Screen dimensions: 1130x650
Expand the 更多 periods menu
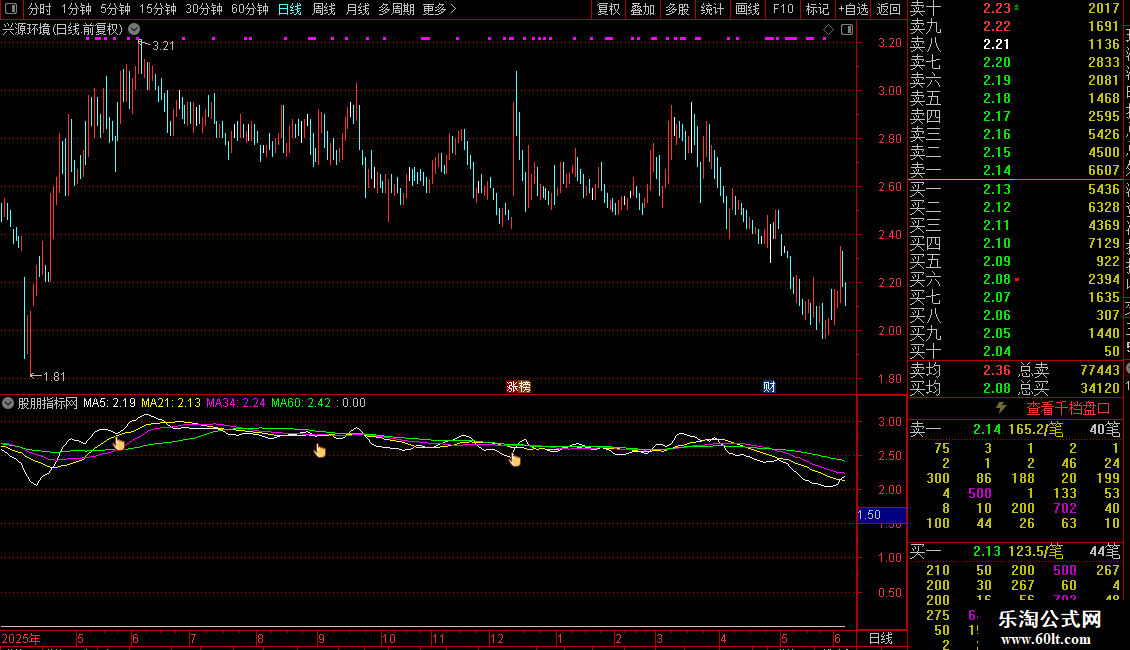click(439, 9)
